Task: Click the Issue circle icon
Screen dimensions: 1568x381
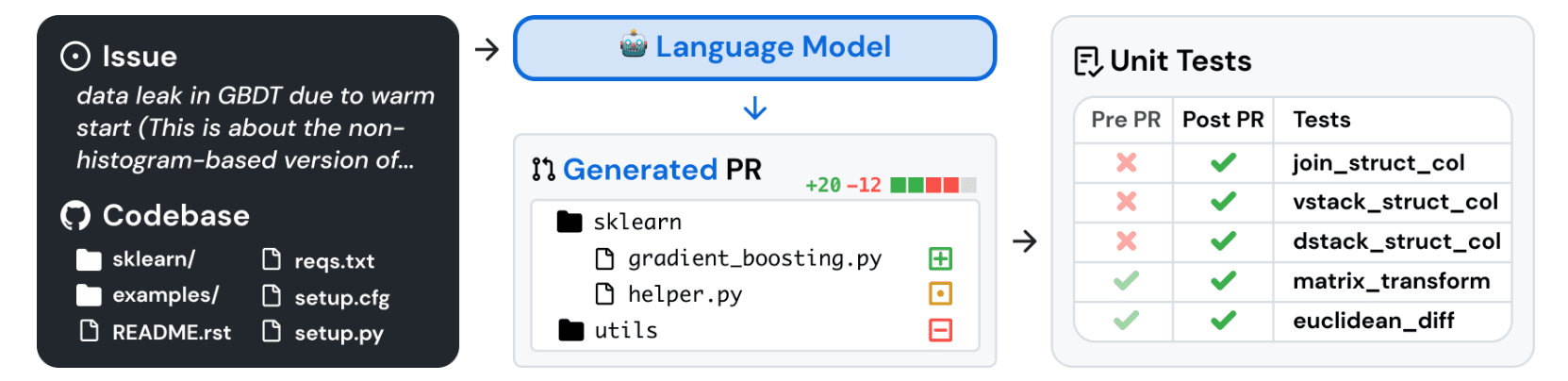Action: point(75,57)
